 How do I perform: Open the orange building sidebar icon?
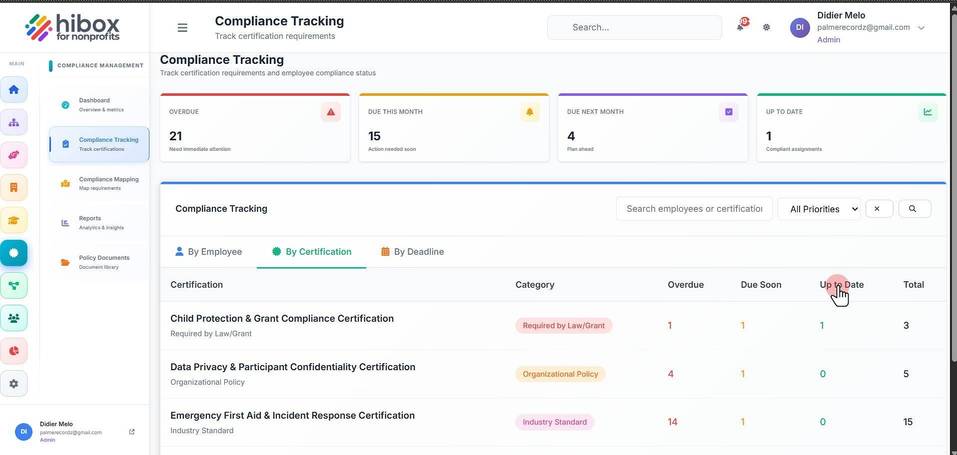14,187
